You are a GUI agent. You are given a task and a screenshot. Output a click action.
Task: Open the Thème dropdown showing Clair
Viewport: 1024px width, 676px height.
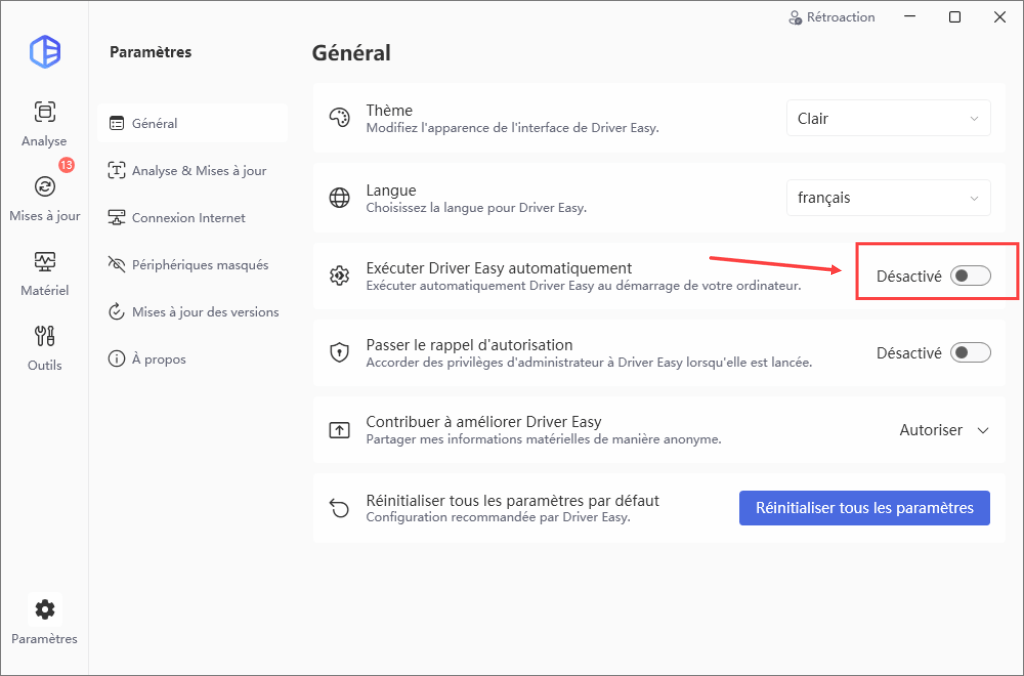888,118
